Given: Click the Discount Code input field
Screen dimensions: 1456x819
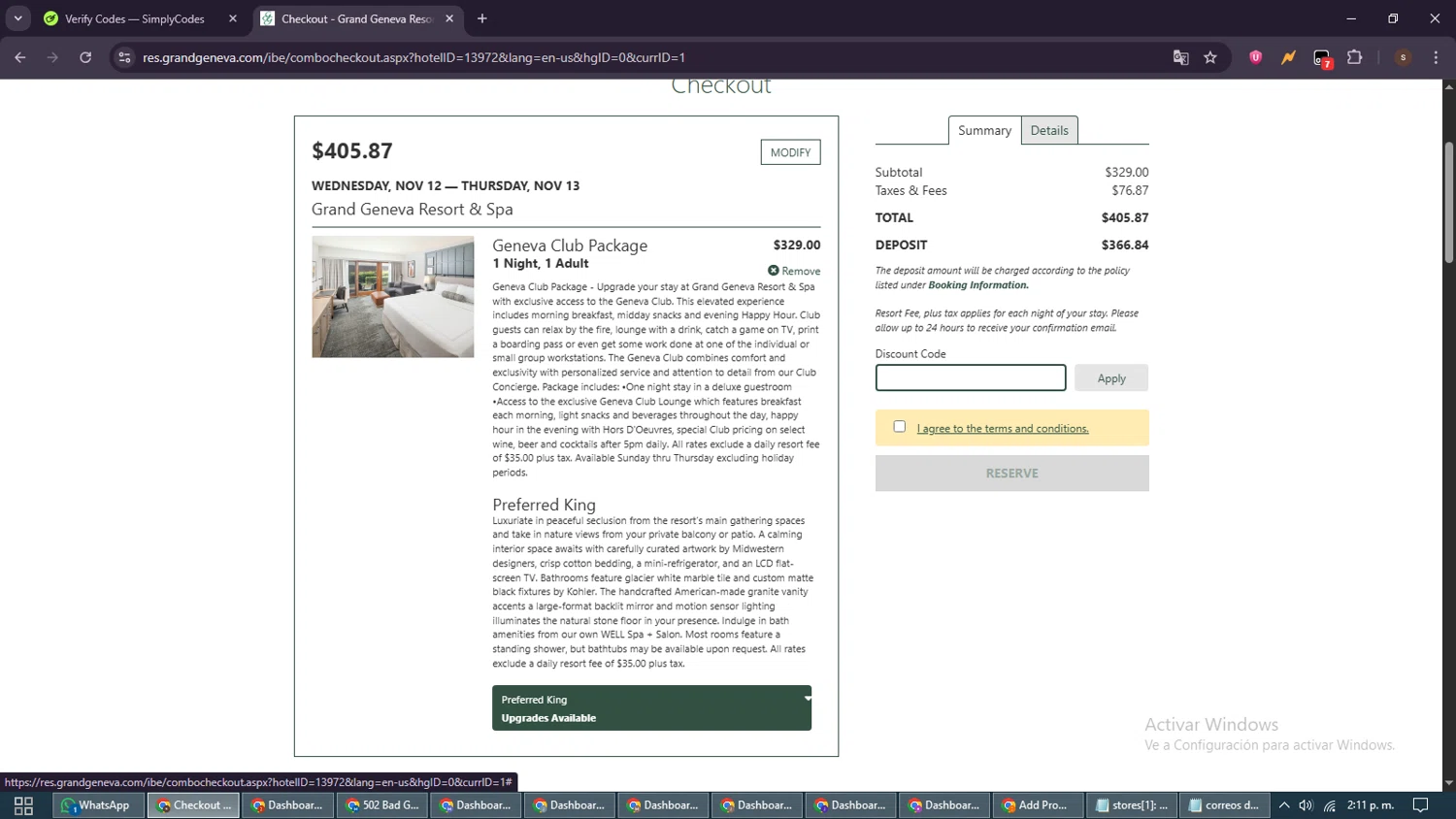Looking at the screenshot, I should point(971,377).
